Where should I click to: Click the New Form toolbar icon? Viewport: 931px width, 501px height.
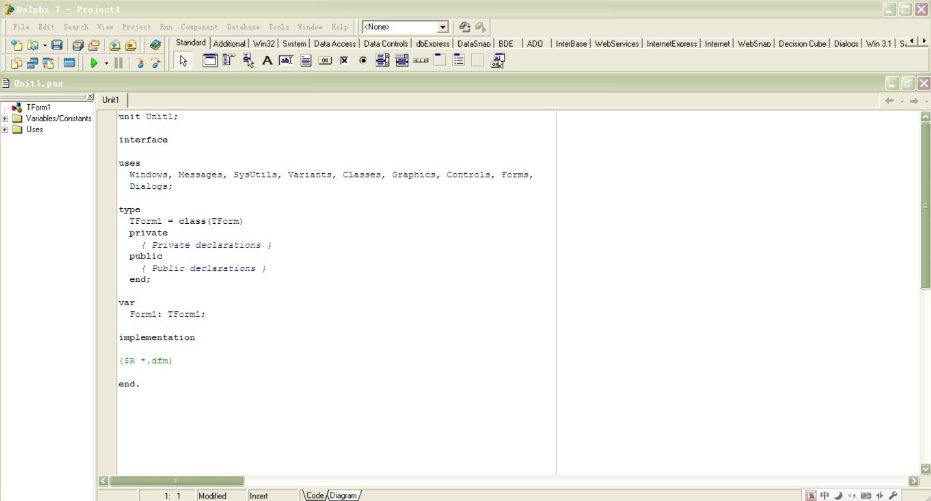pyautogui.click(x=69, y=63)
